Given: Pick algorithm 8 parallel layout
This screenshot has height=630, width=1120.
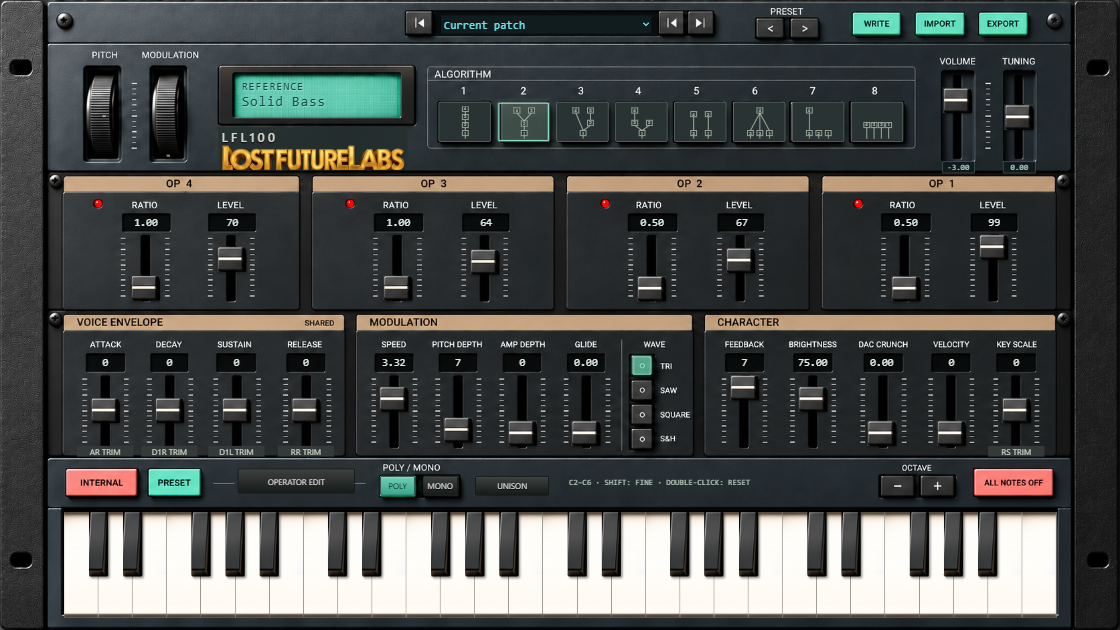Looking at the screenshot, I should (876, 121).
